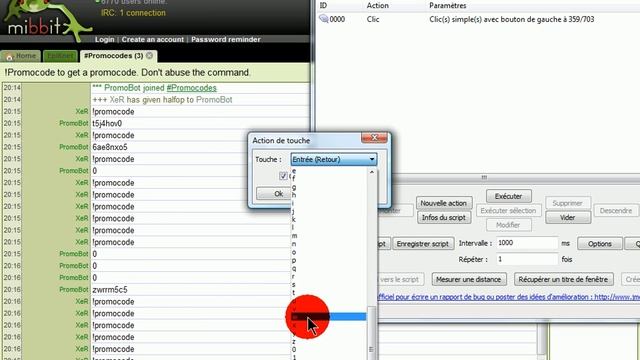Close the #Promocodes chat tab
Screen dimensions: 640x360
(x=150, y=55)
